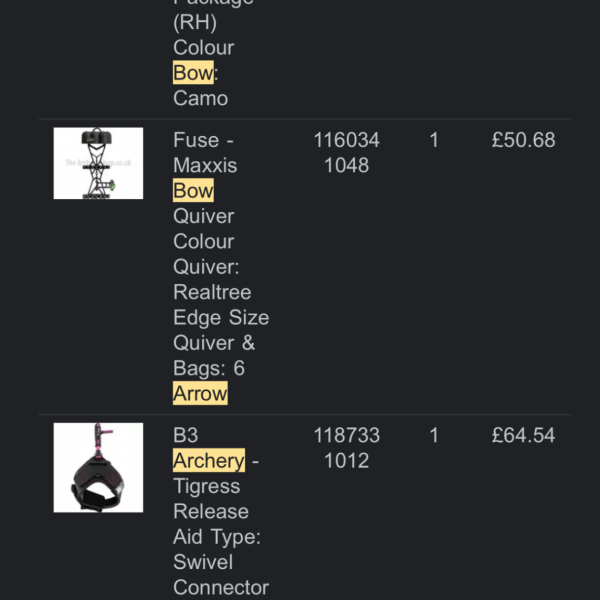Select the B3 product name text
This screenshot has height=600, width=600.
pos(186,435)
